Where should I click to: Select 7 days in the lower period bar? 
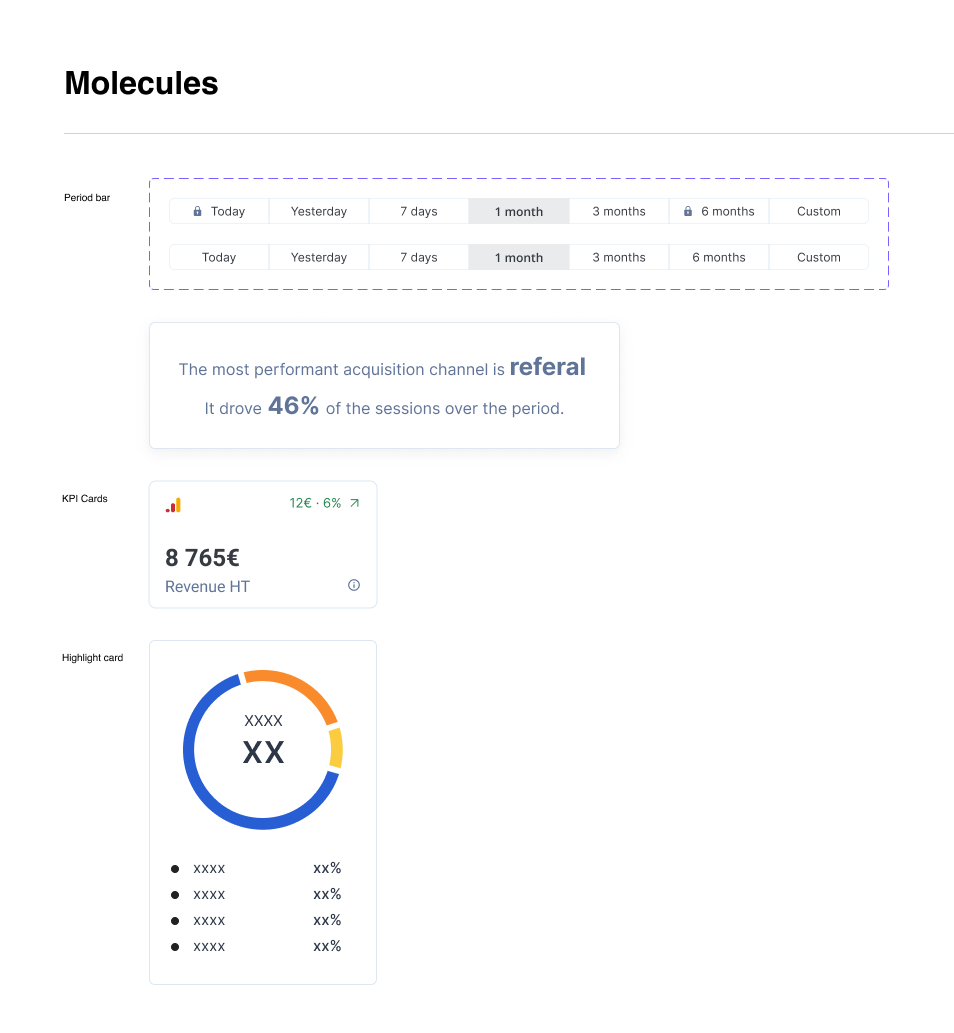(x=419, y=258)
